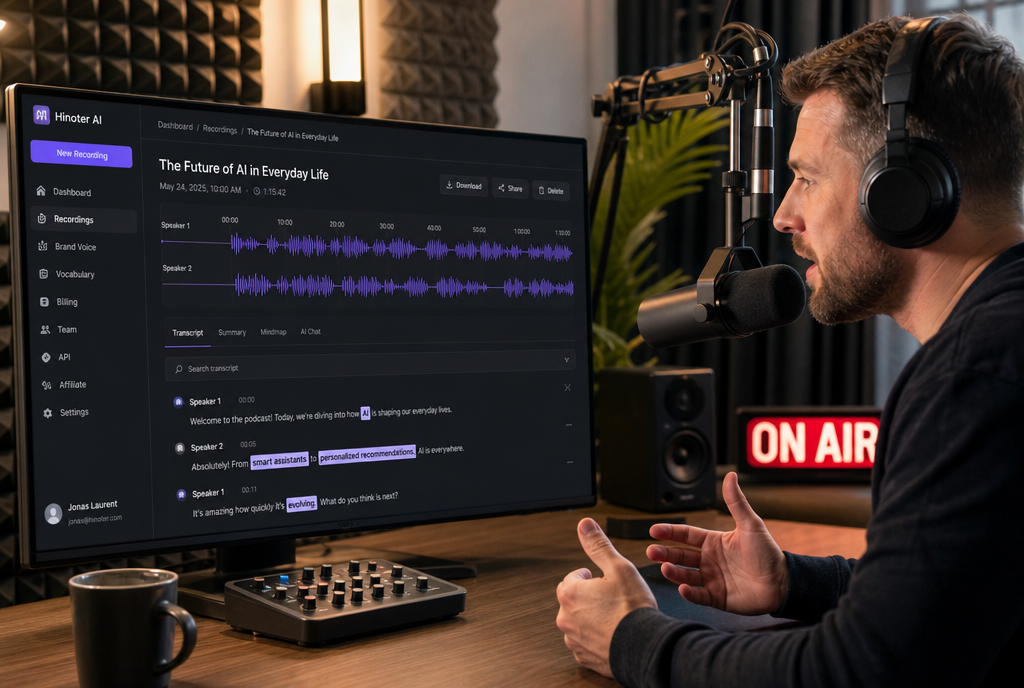Jump to the 20:00 timeline marker
This screenshot has height=688, width=1024.
336,224
